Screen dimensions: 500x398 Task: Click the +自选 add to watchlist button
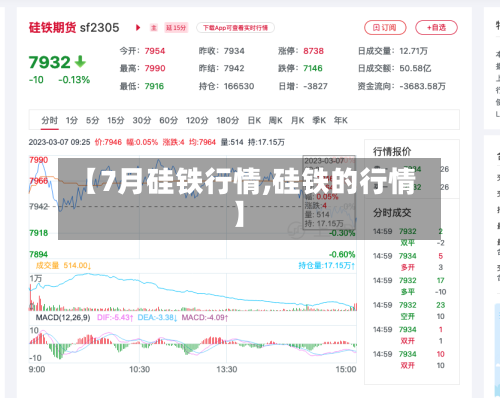pos(436,28)
